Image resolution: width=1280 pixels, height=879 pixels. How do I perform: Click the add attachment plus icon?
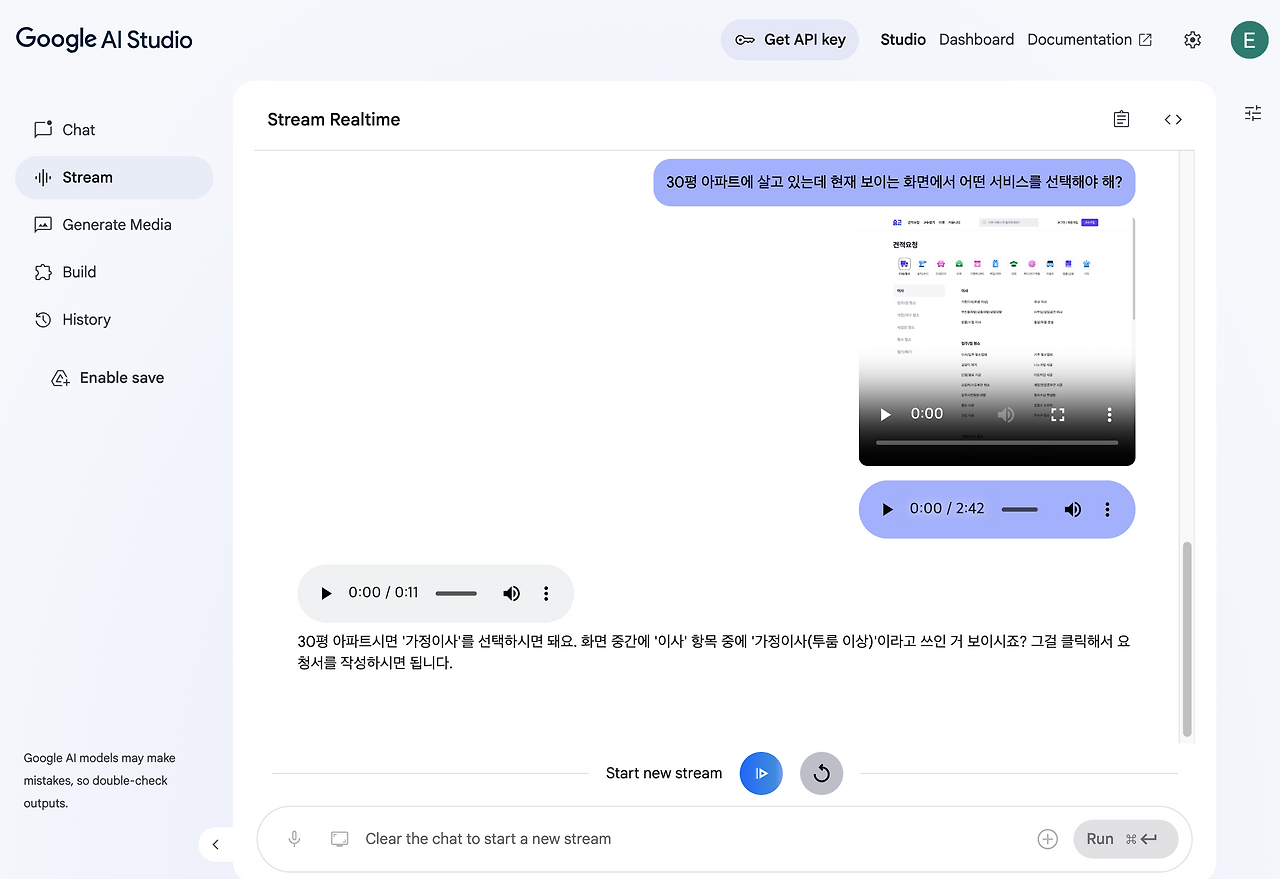[x=1048, y=839]
